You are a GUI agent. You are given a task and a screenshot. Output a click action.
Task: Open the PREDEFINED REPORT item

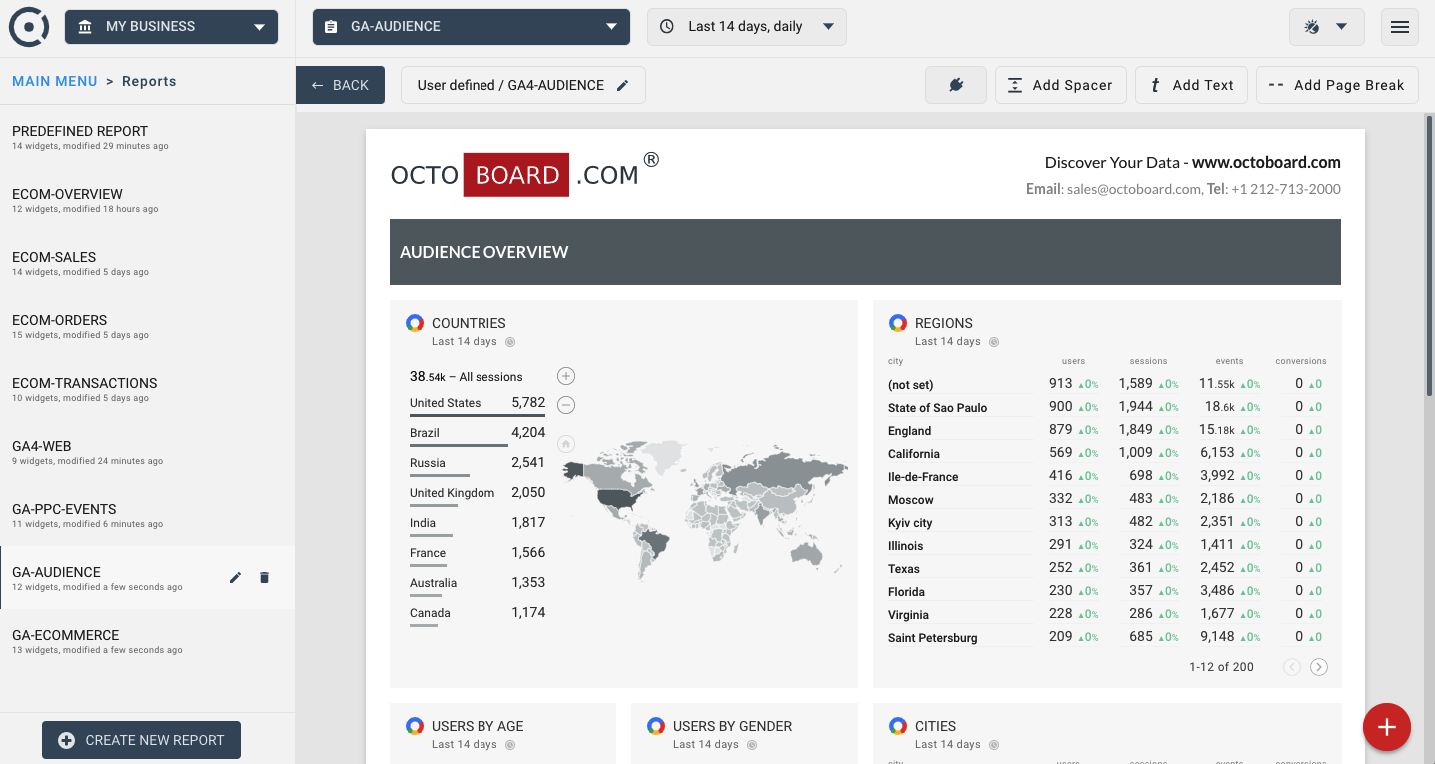point(147,138)
